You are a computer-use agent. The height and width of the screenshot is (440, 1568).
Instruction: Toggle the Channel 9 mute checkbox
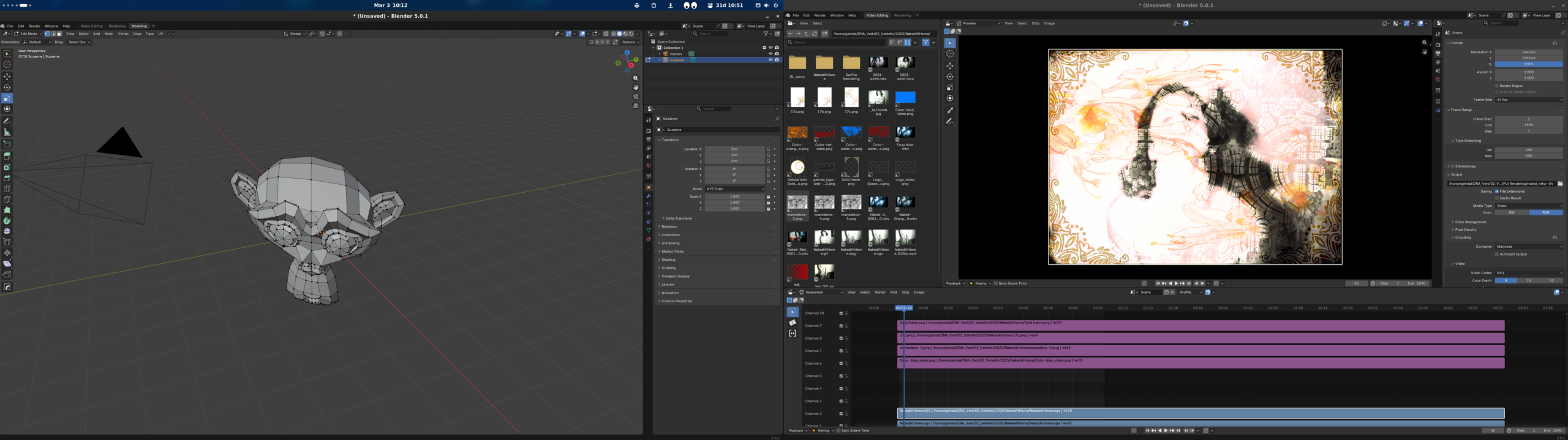point(841,326)
